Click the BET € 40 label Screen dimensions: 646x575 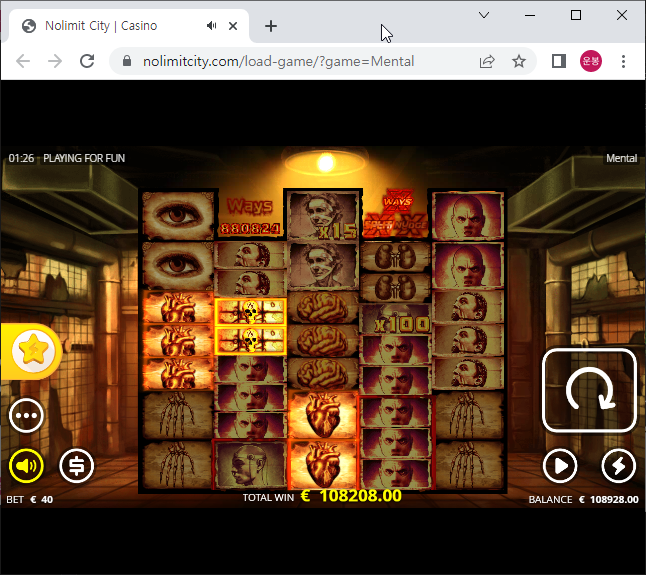click(x=30, y=500)
